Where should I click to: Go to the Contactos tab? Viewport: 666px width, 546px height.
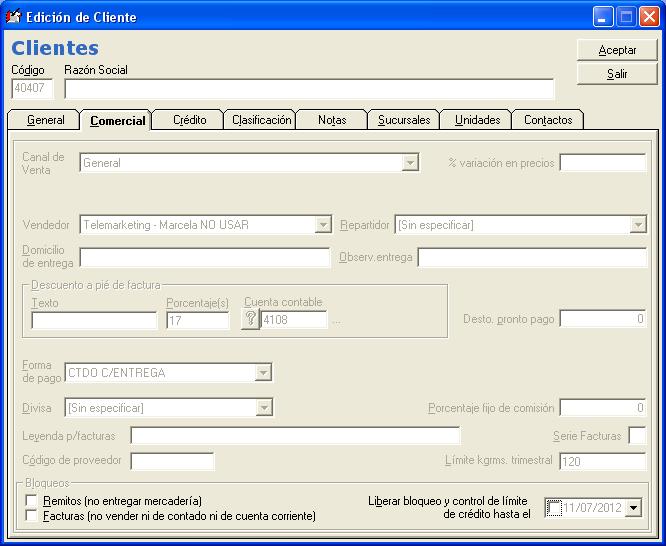click(548, 120)
